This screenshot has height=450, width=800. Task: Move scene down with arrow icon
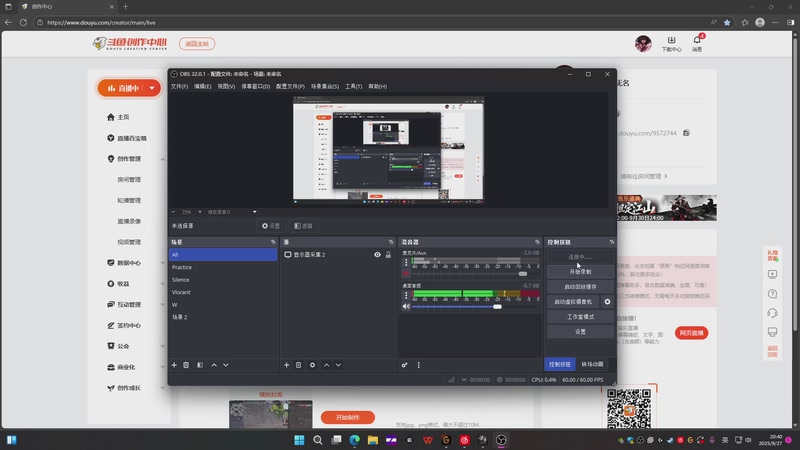coord(226,365)
